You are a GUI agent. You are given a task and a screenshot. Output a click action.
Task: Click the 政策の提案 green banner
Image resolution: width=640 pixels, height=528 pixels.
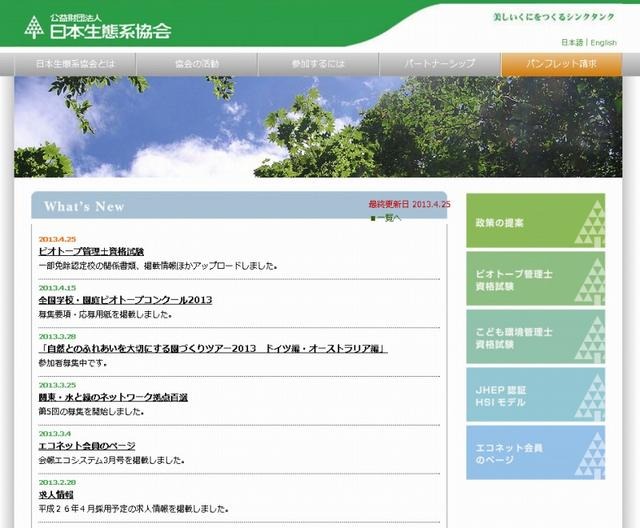536,221
